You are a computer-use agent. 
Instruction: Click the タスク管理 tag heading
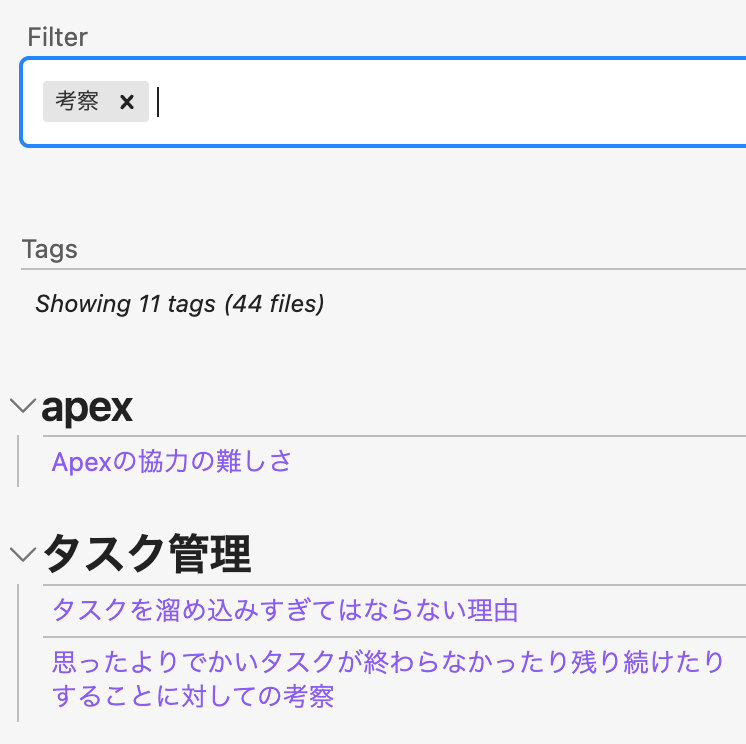(x=147, y=554)
